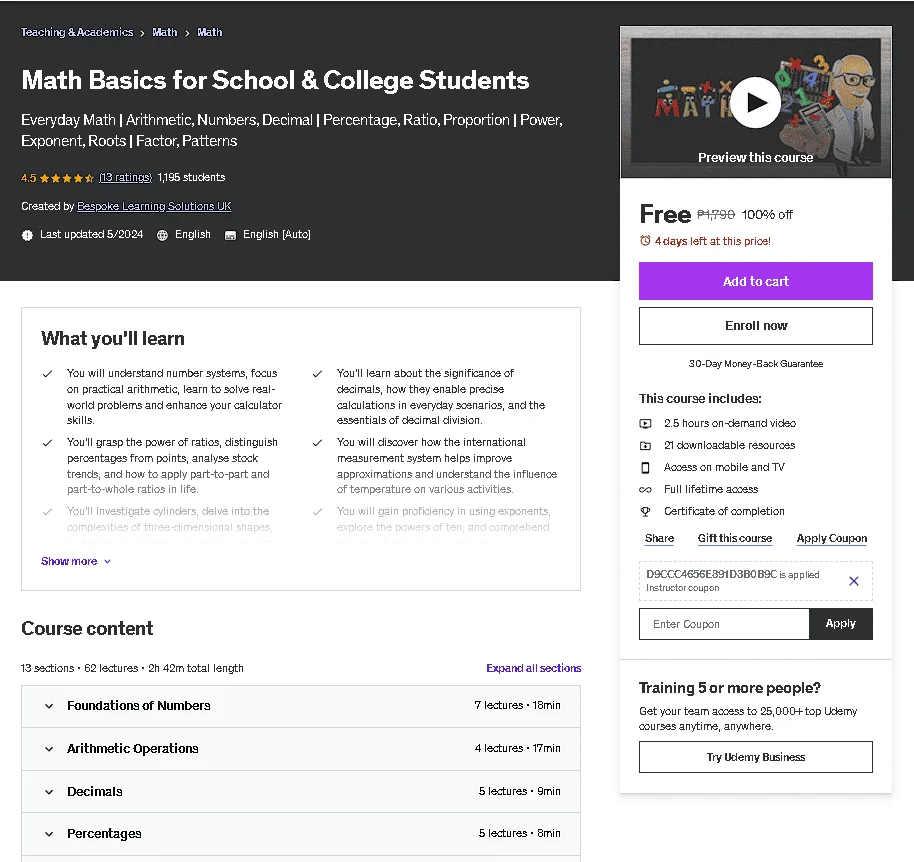Expand the Decimals section
This screenshot has width=914, height=862.
pos(301,791)
